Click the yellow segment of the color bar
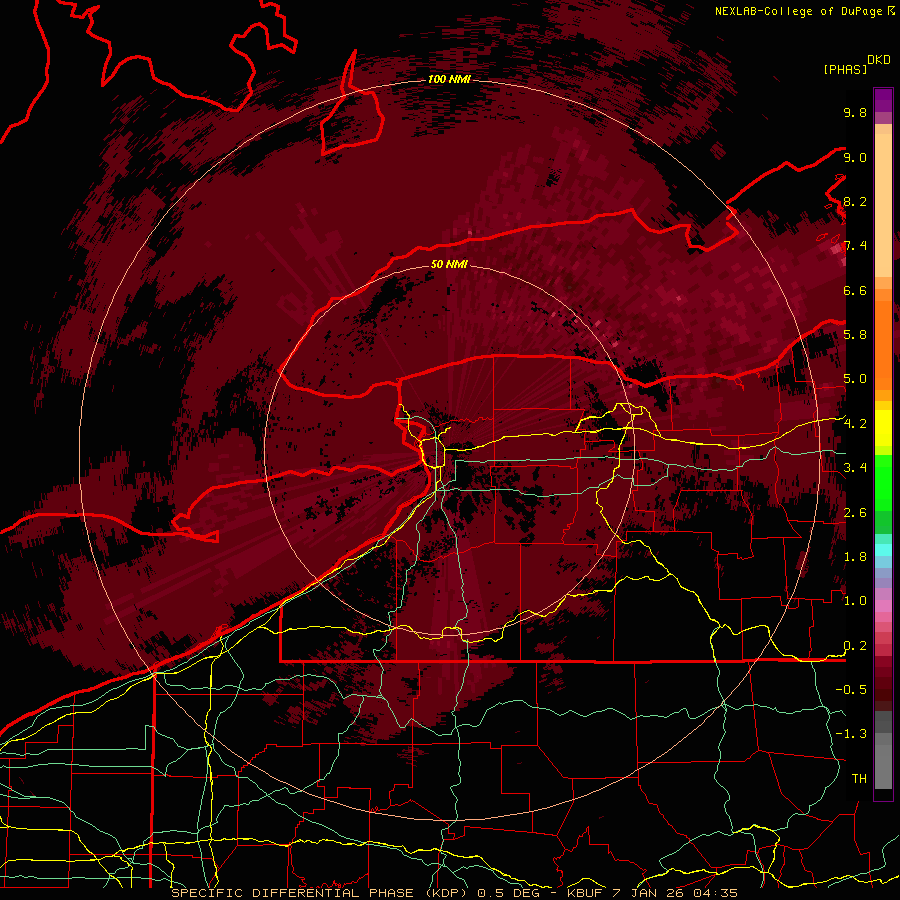 coord(883,428)
